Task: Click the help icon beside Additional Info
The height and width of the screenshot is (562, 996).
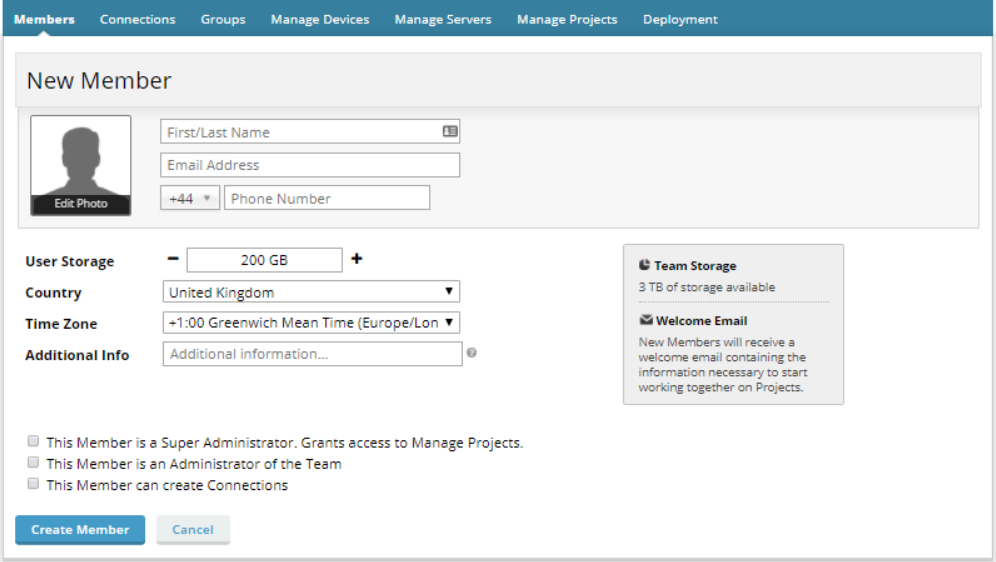Action: click(x=471, y=352)
